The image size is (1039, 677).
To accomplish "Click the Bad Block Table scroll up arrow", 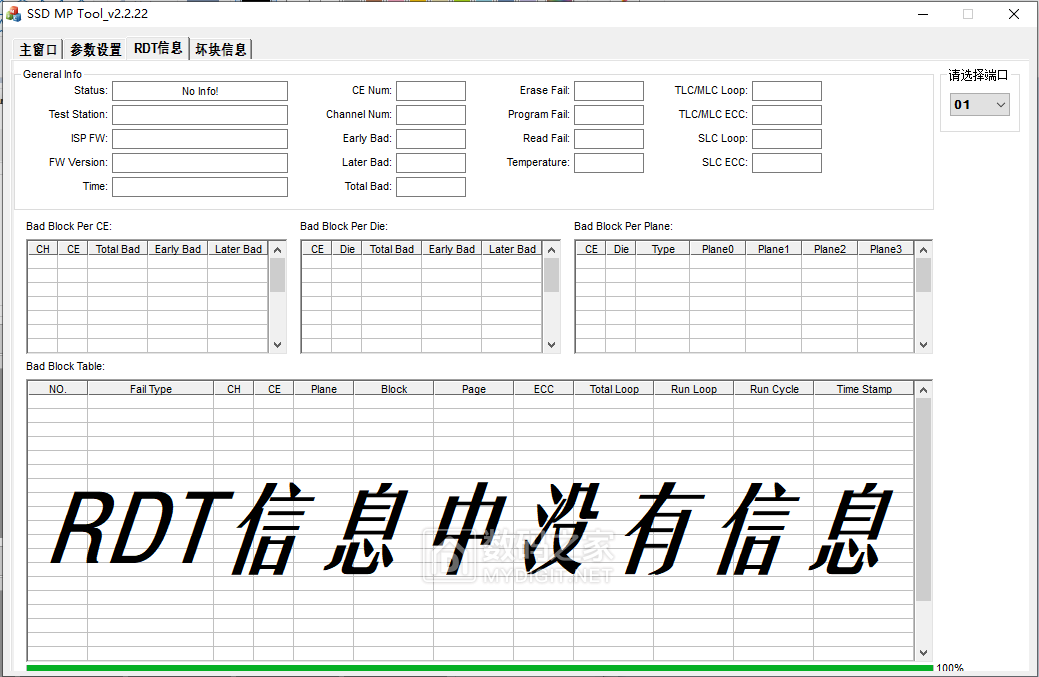I will (x=923, y=389).
